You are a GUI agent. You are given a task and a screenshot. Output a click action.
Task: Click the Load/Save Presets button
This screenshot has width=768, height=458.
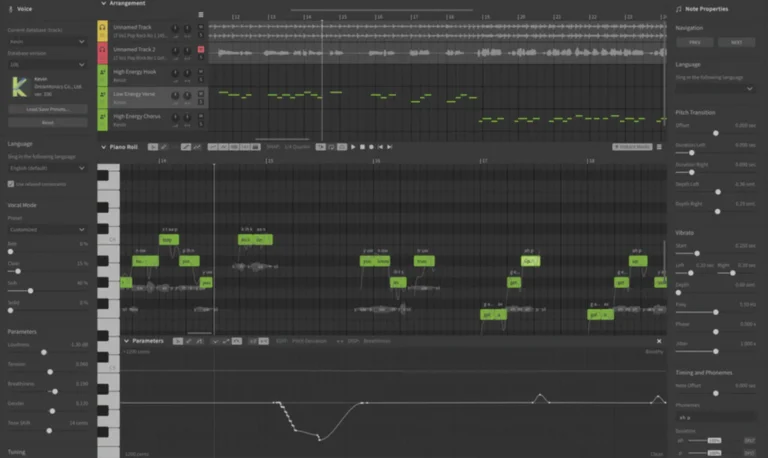click(47, 108)
